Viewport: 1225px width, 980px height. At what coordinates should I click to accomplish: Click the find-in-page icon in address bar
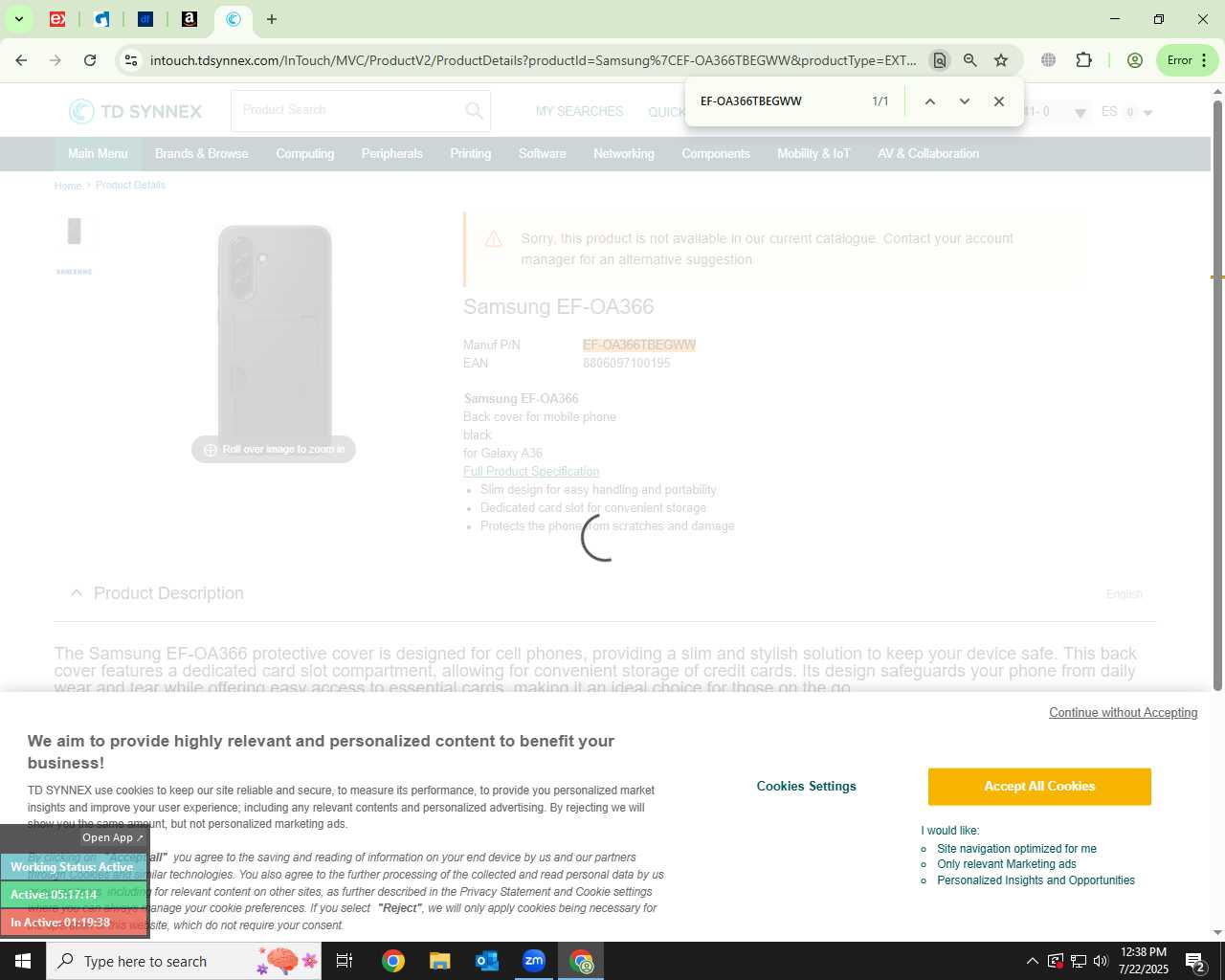[x=940, y=60]
